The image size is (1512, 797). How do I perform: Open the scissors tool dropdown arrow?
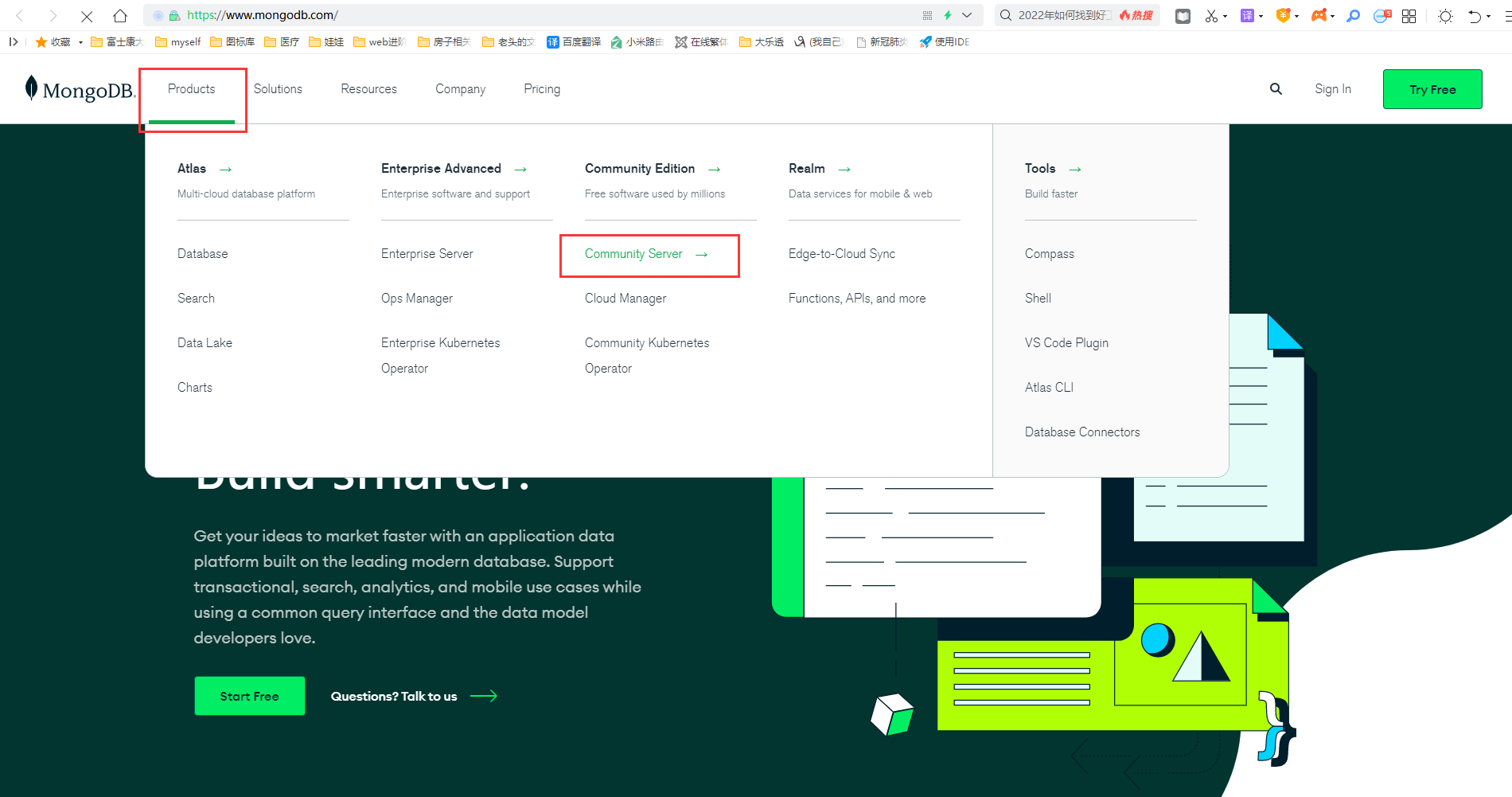[1225, 16]
